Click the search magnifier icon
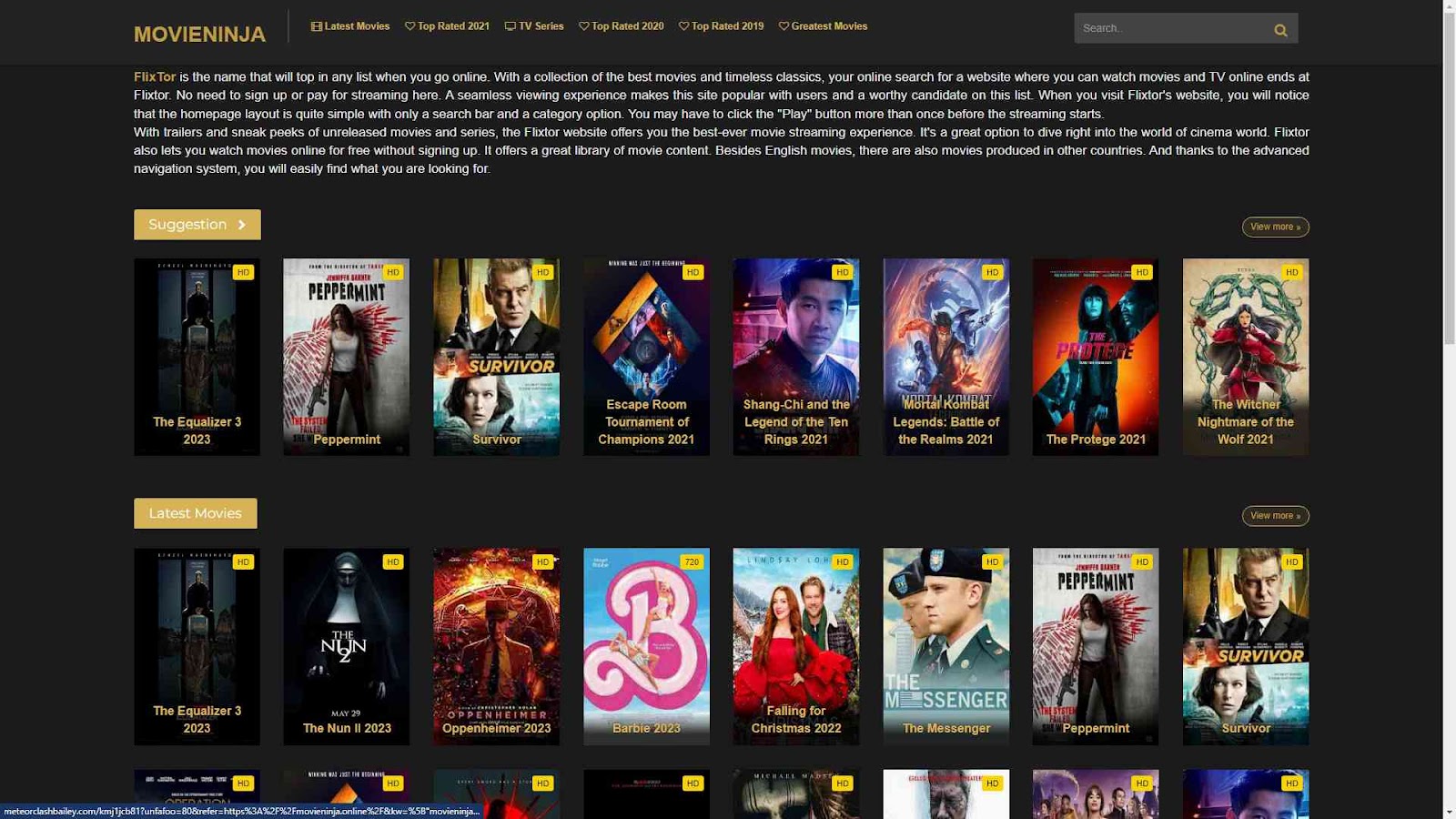This screenshot has width=1456, height=819. coord(1279,29)
